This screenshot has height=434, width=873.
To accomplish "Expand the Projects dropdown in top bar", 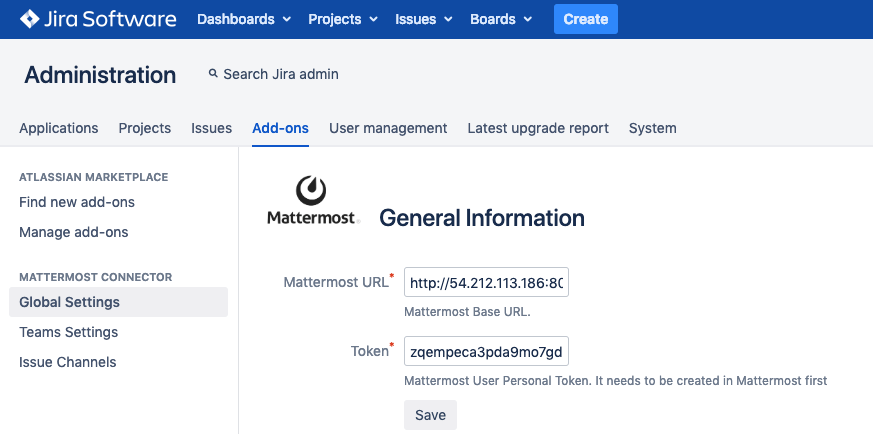I will (343, 19).
